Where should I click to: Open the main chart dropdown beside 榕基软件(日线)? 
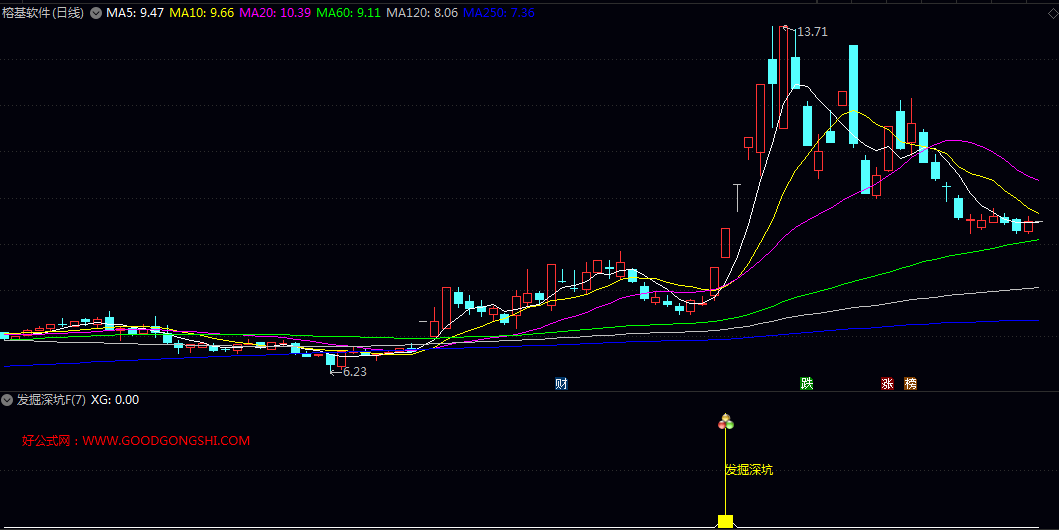pos(96,13)
